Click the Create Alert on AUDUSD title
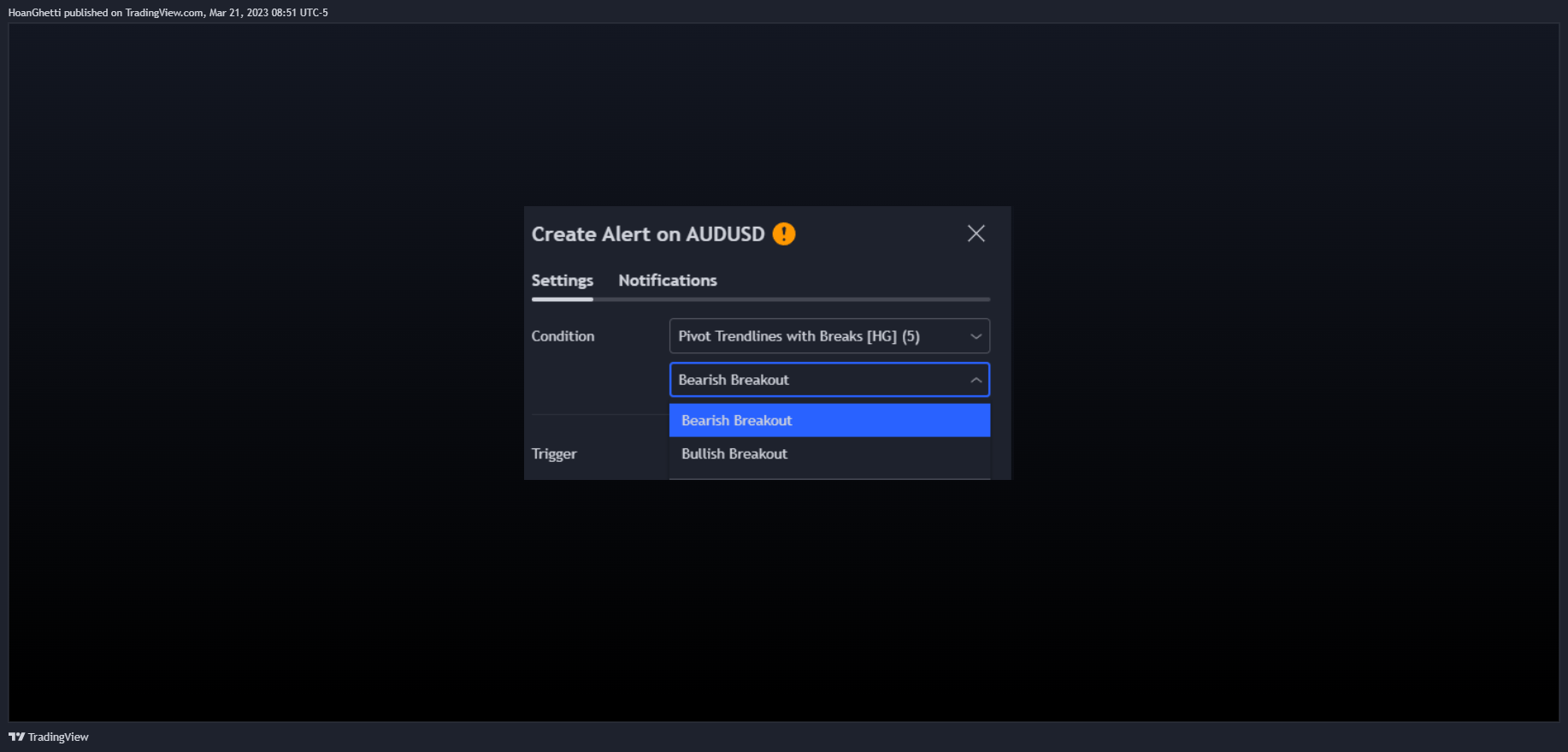1568x752 pixels. [648, 234]
